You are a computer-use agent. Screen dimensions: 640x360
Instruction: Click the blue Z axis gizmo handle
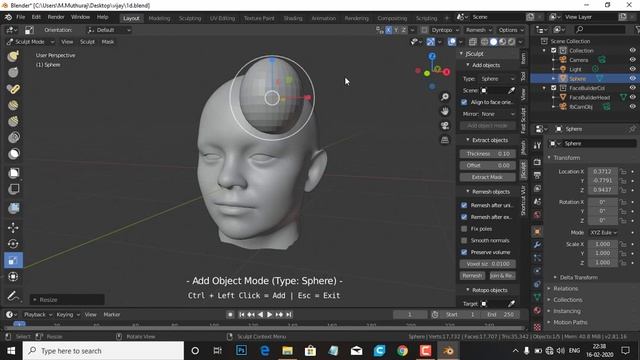432,56
